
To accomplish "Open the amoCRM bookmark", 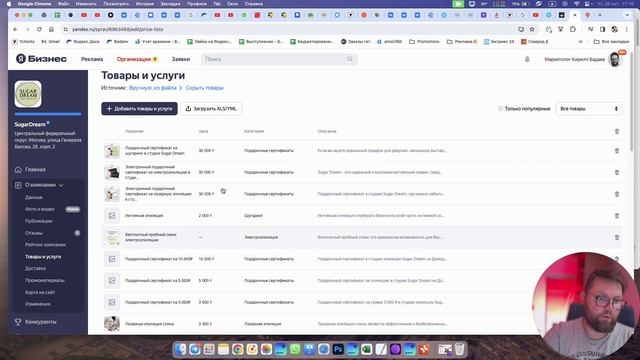I will [389, 42].
